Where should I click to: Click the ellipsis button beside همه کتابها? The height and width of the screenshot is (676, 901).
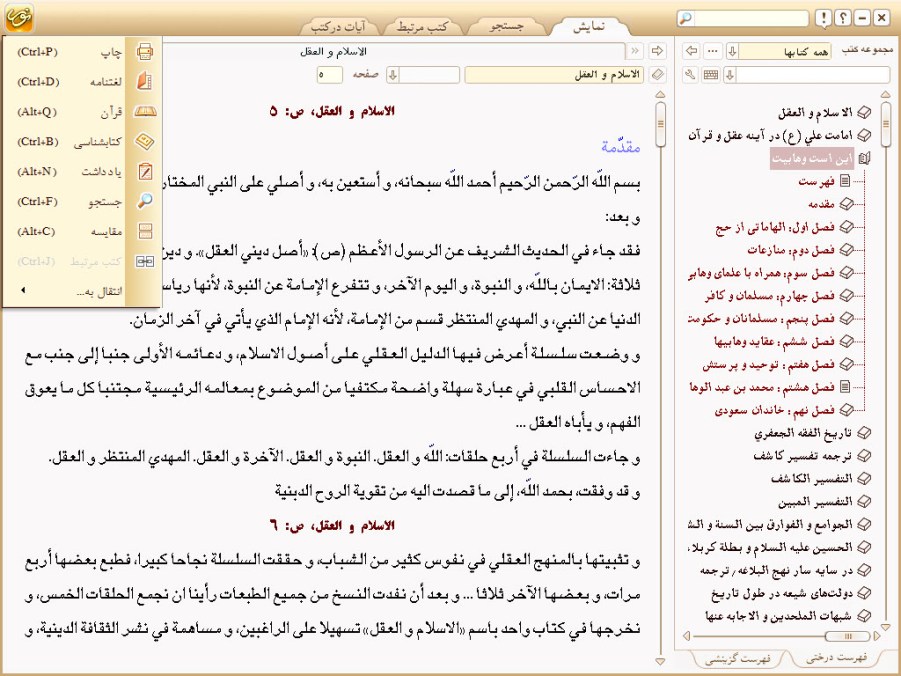713,51
